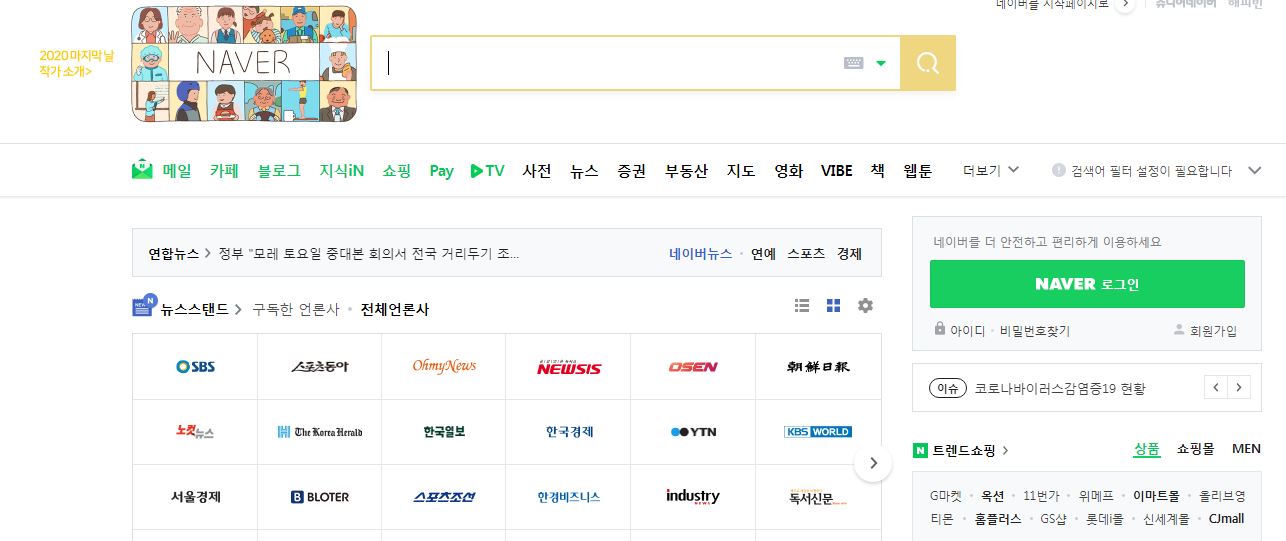Open the 스포츠동아 press logo
The width and height of the screenshot is (1286, 541).
click(319, 367)
